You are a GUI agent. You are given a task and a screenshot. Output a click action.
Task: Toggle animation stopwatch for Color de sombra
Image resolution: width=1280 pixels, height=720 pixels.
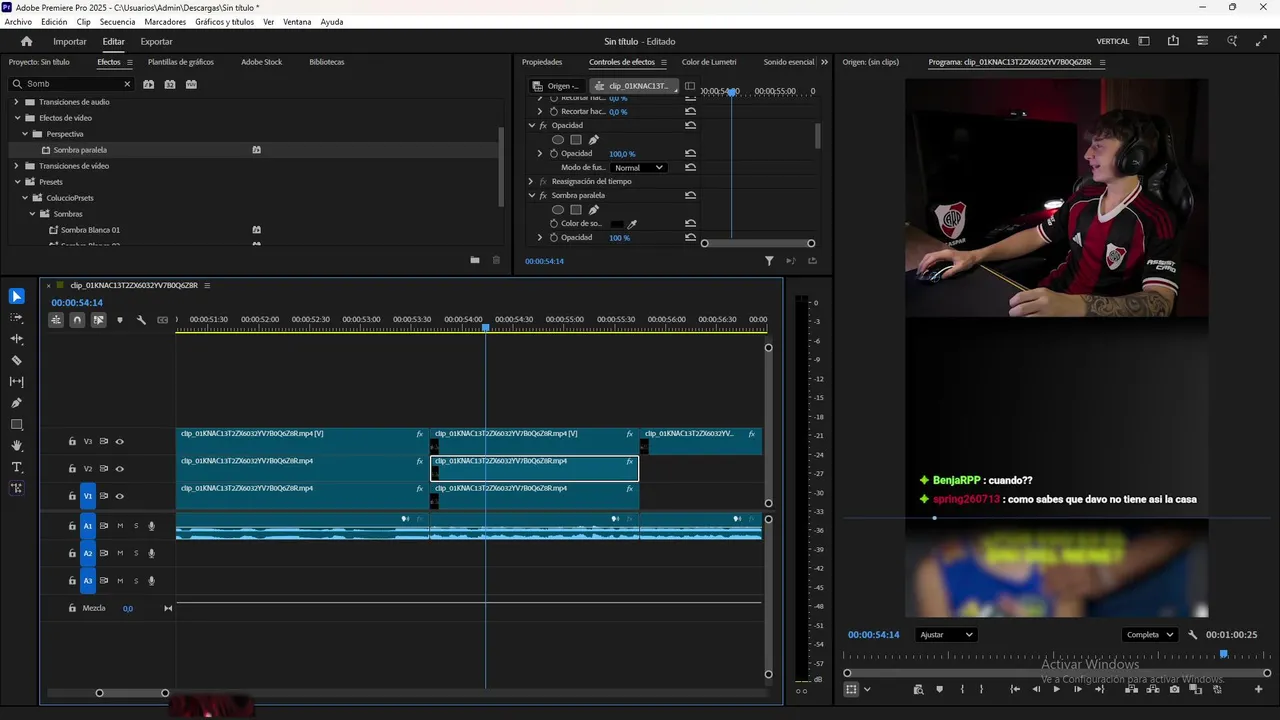(x=553, y=224)
